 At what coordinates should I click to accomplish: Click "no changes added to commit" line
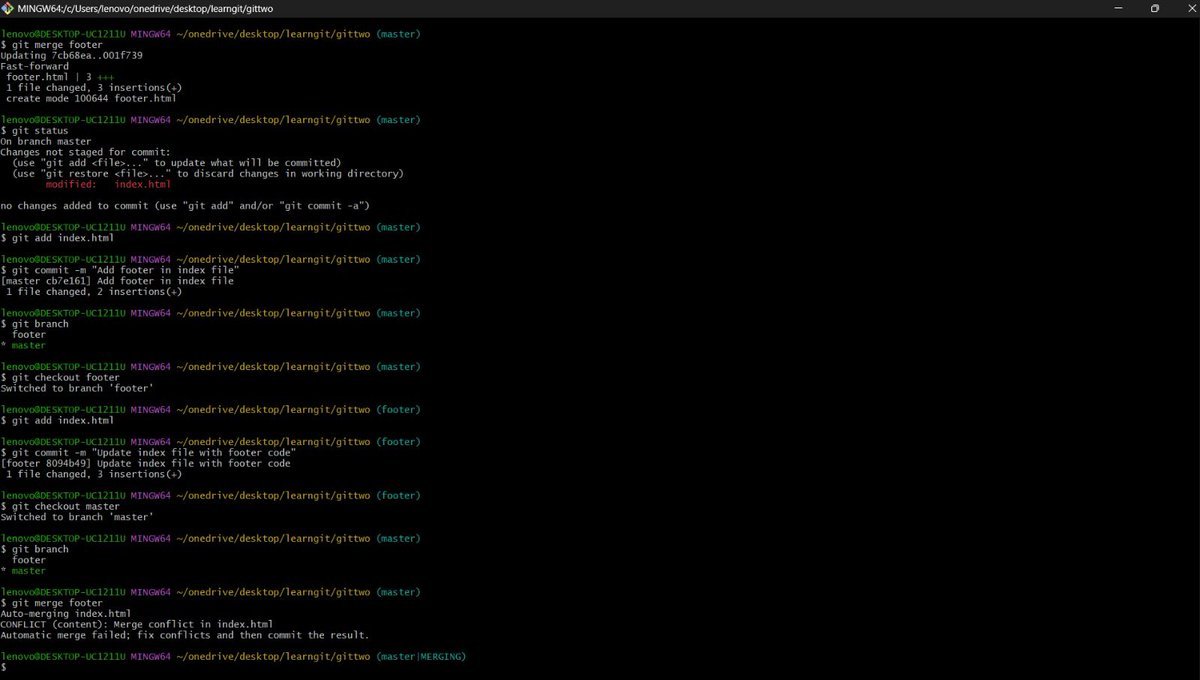click(185, 206)
